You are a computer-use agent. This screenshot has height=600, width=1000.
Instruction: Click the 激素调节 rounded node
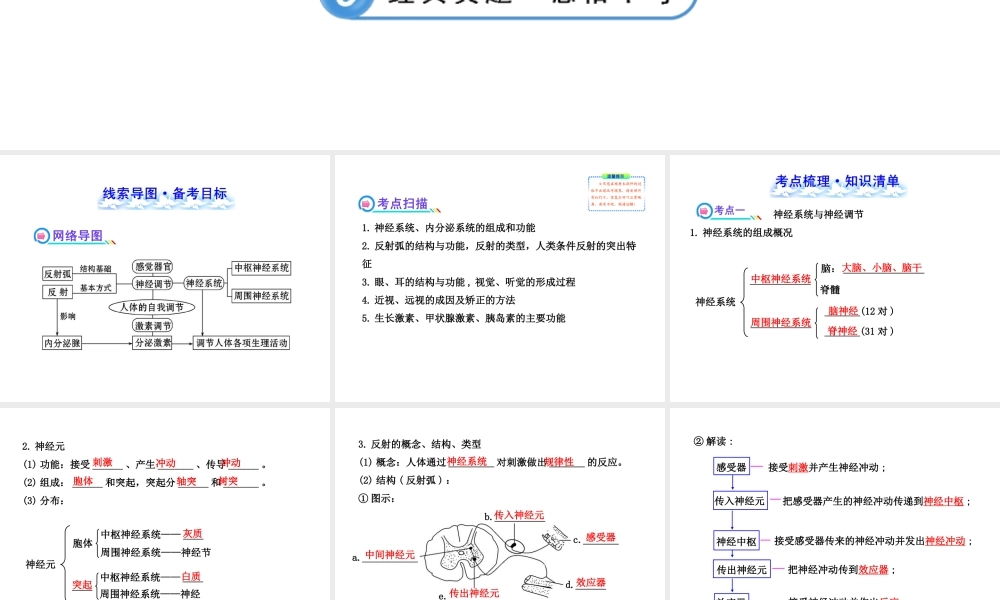[153, 326]
